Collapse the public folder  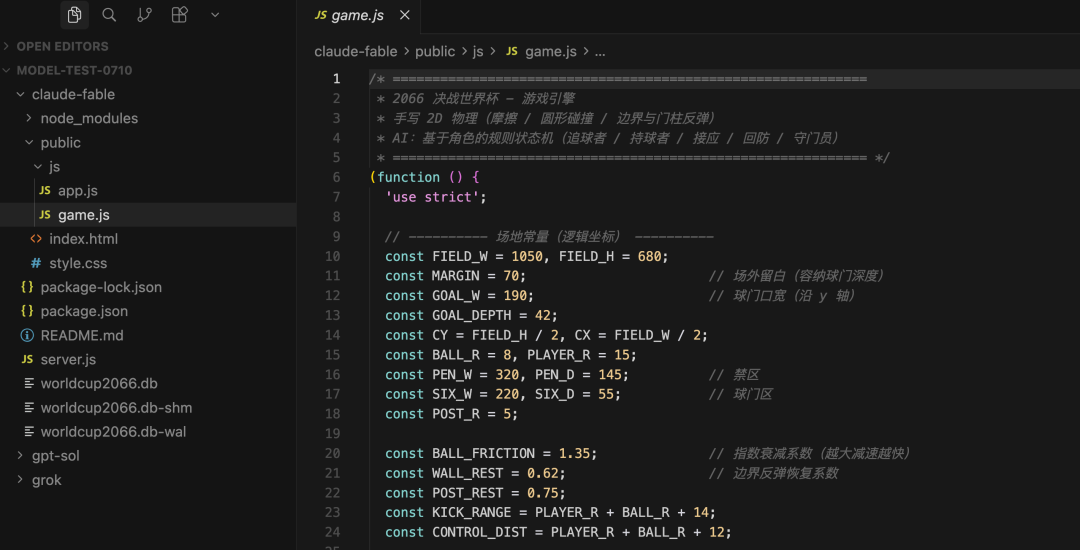point(148,142)
